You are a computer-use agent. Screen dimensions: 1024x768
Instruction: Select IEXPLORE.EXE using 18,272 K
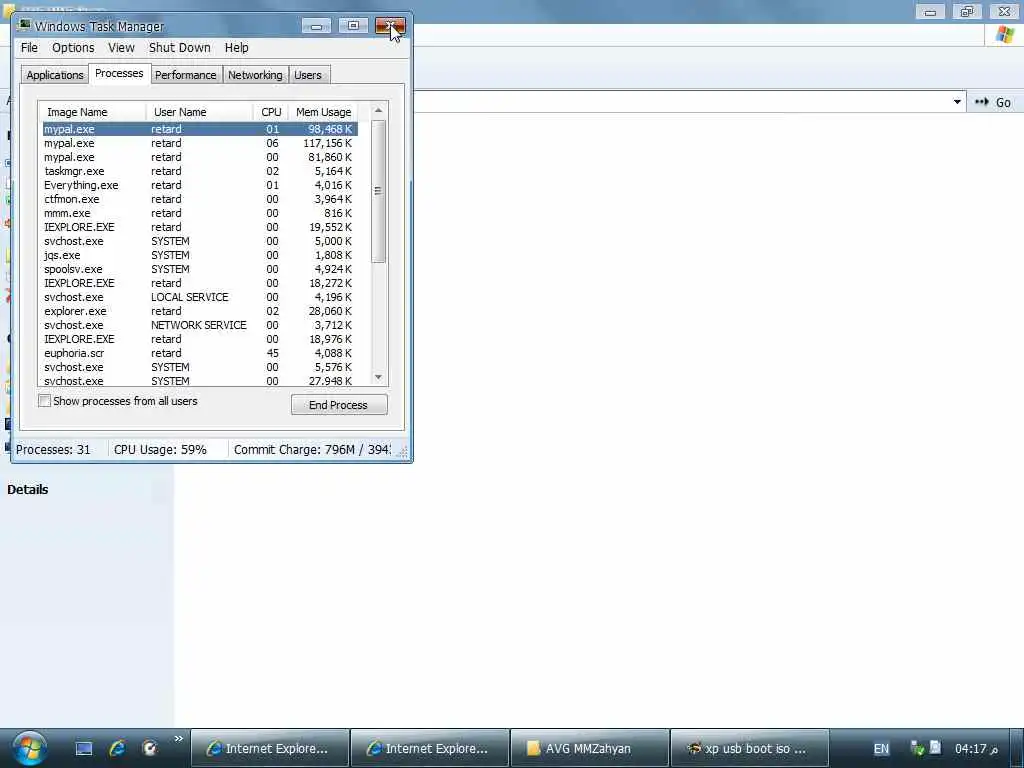200,283
